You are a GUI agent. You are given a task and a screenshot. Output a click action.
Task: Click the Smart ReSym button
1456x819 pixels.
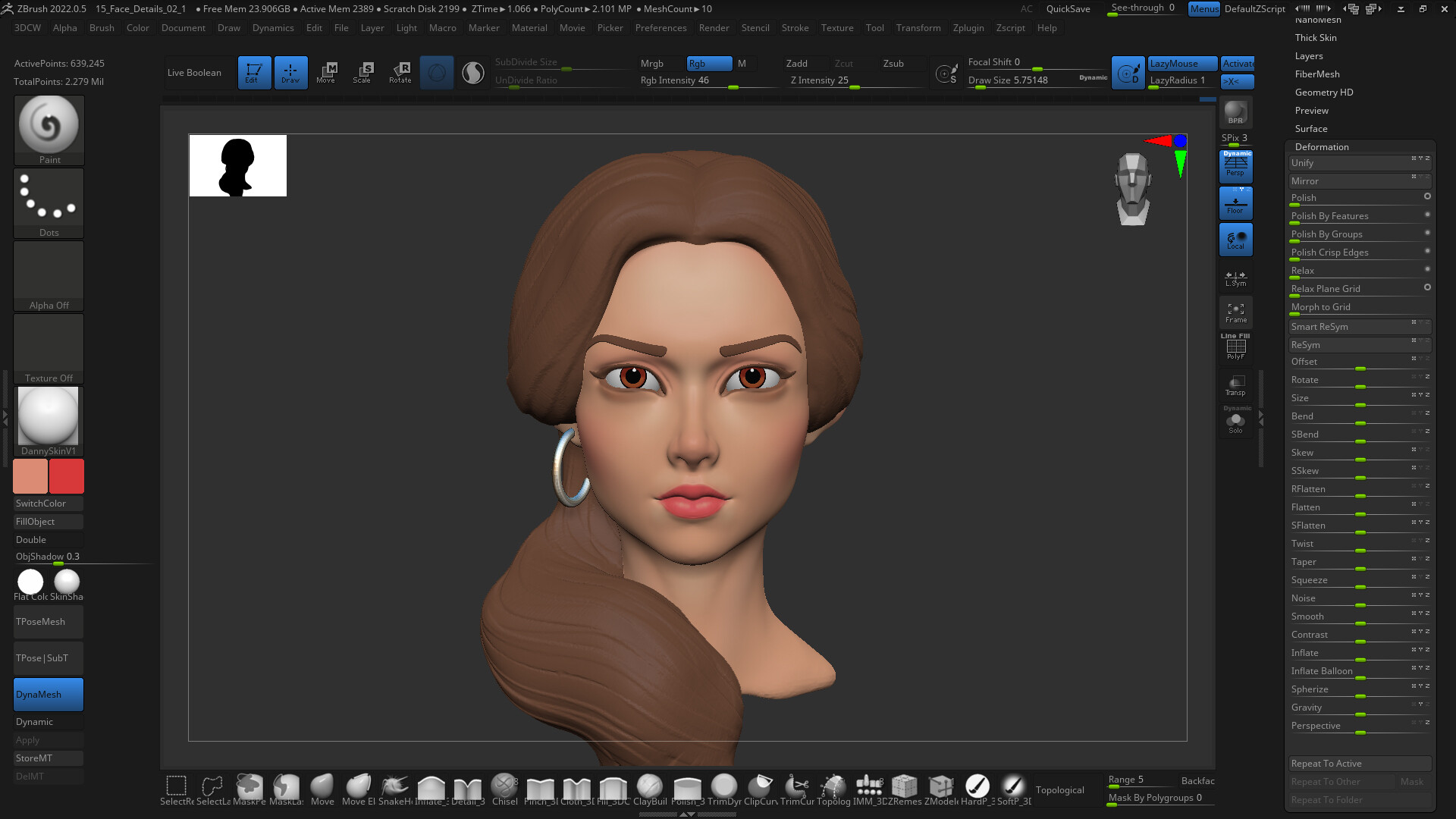(x=1348, y=325)
